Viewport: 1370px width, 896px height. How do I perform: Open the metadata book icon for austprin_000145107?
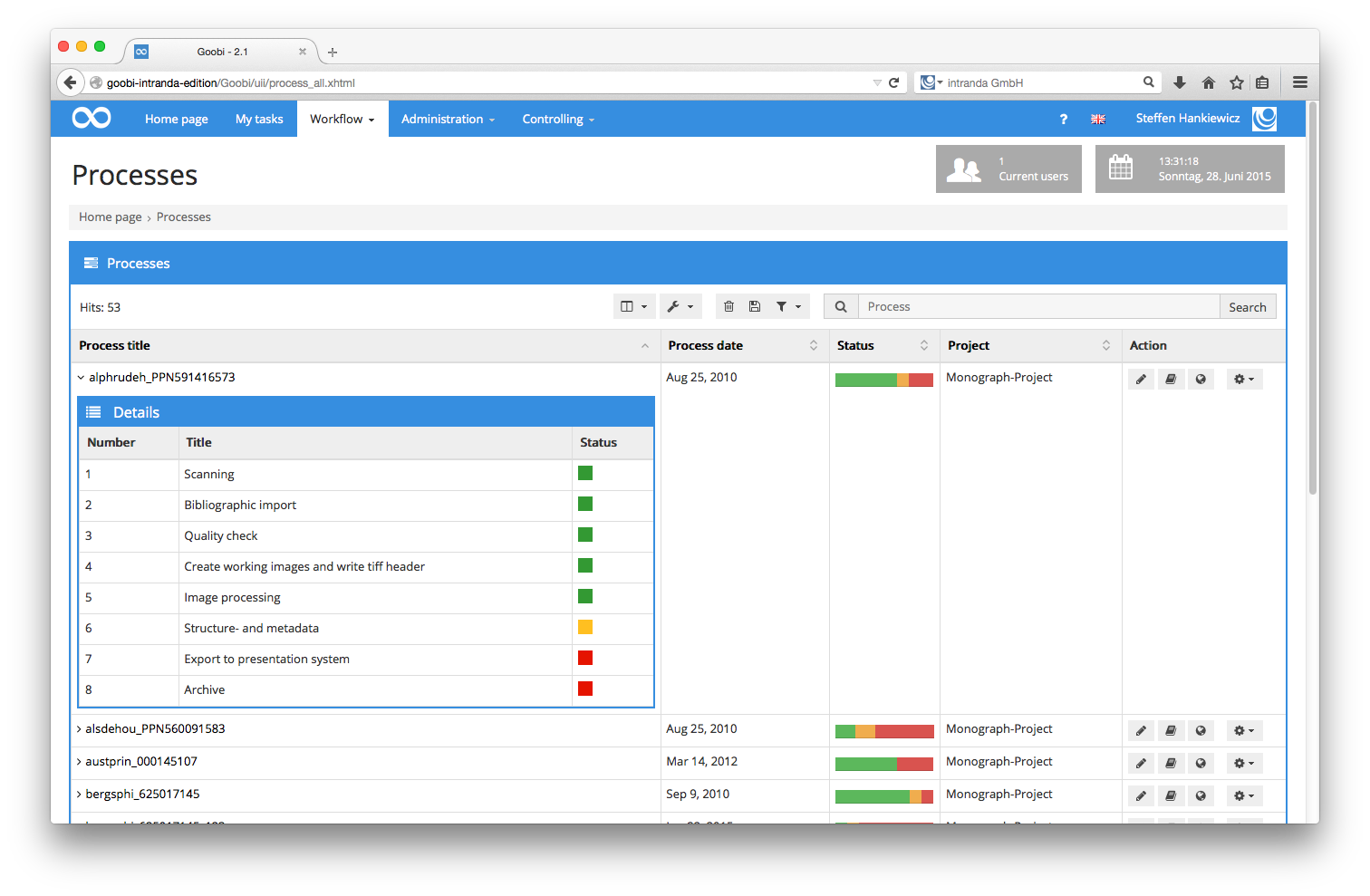[x=1171, y=763]
